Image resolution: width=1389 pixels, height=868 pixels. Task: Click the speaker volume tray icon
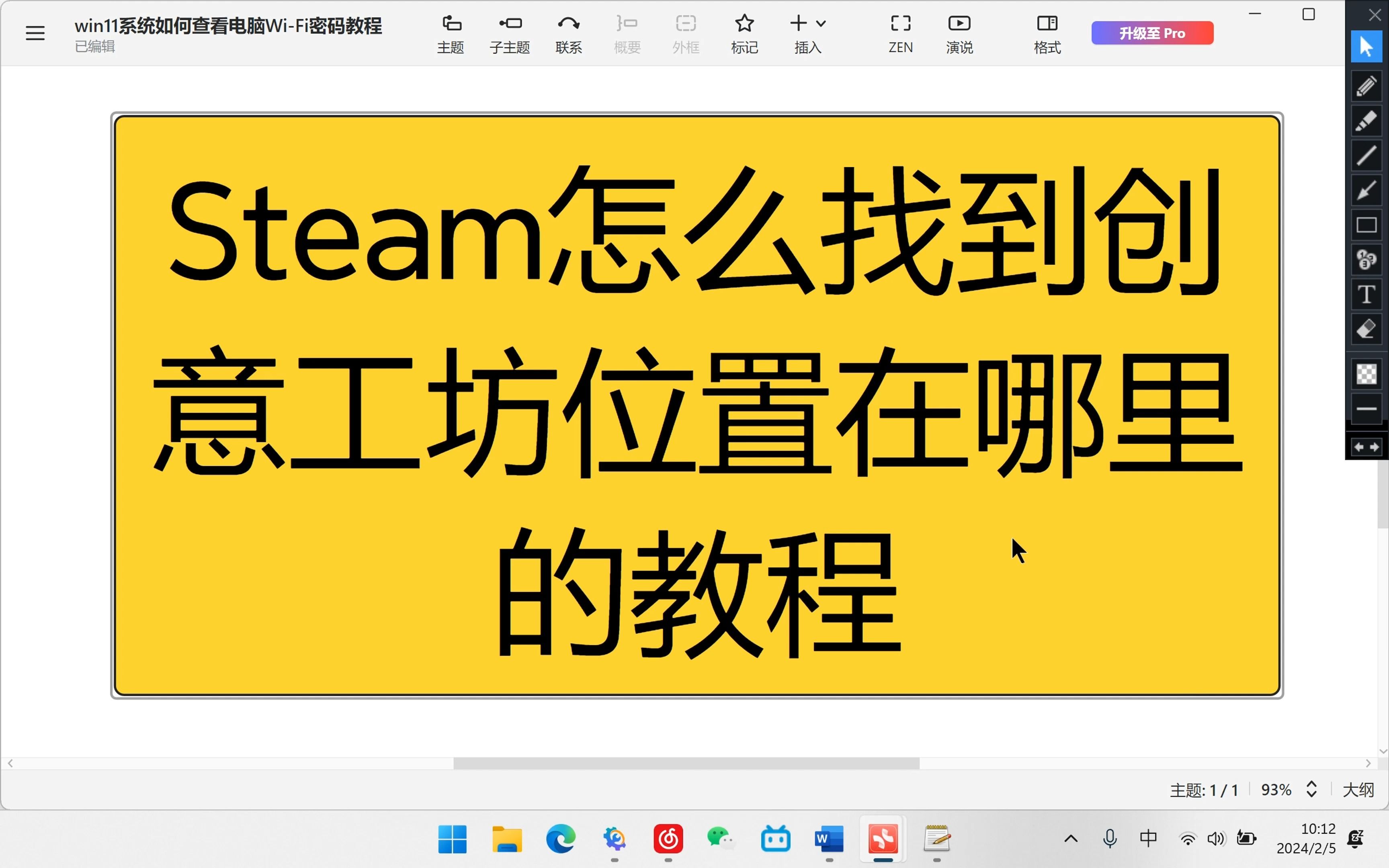click(1216, 839)
